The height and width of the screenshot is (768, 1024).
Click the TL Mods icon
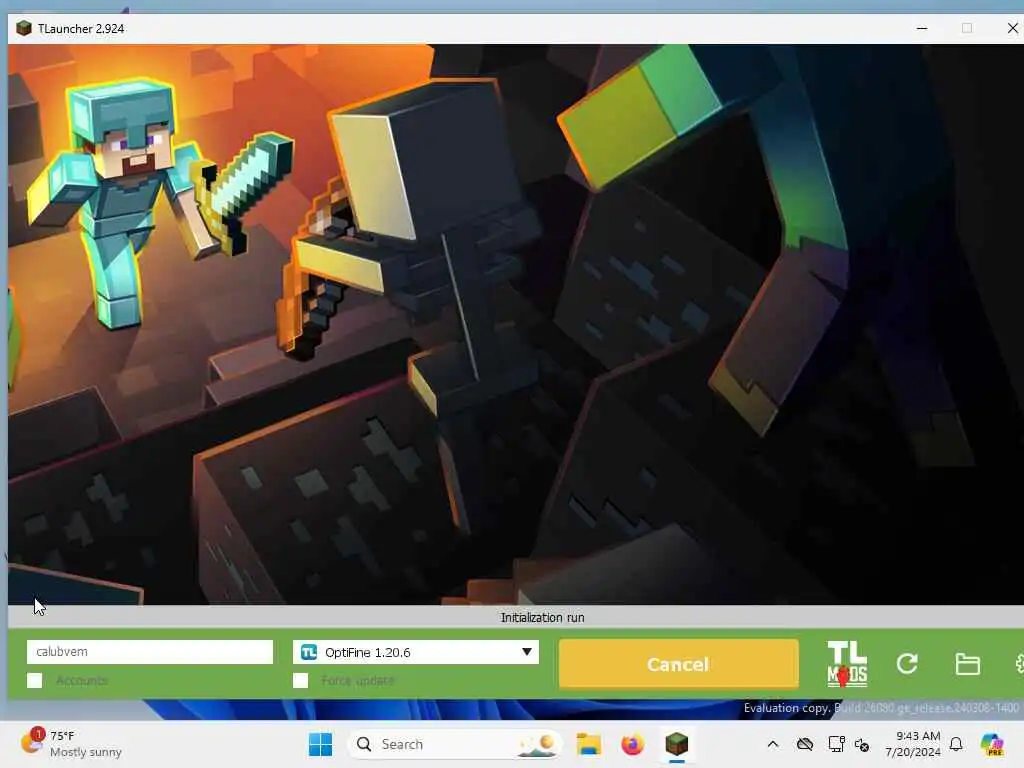click(x=847, y=664)
